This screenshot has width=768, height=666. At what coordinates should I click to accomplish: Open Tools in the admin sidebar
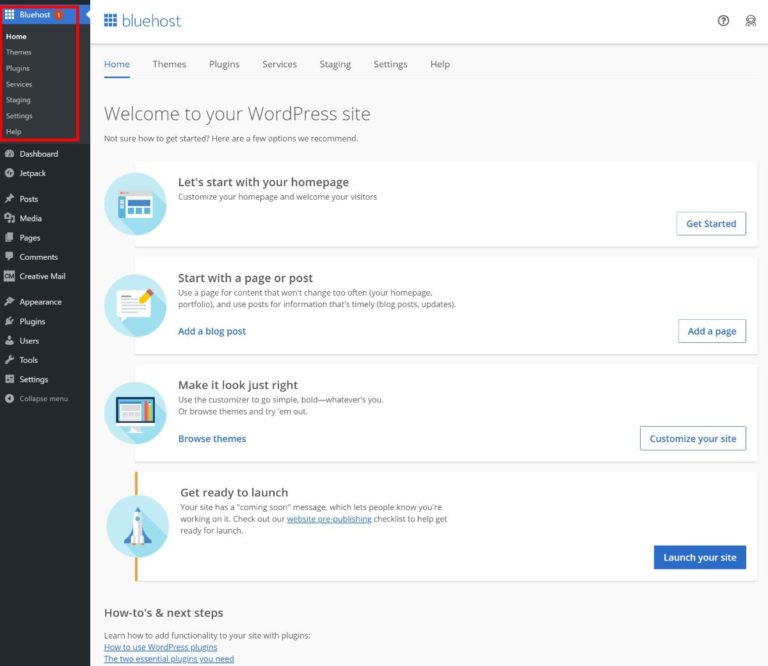(x=28, y=359)
